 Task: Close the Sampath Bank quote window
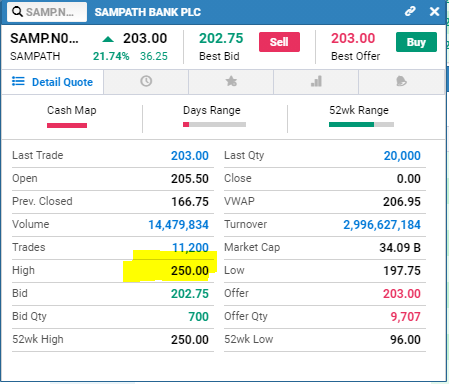click(434, 12)
